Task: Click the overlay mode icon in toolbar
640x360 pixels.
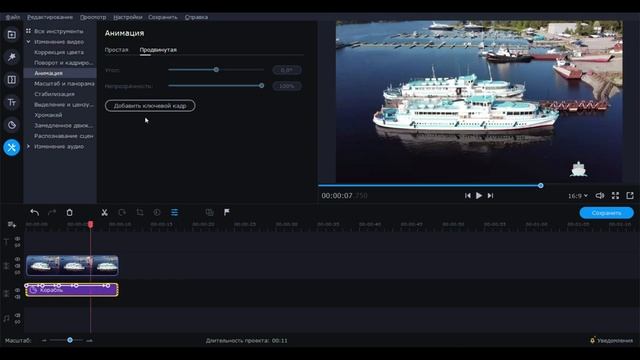Action: 209,212
